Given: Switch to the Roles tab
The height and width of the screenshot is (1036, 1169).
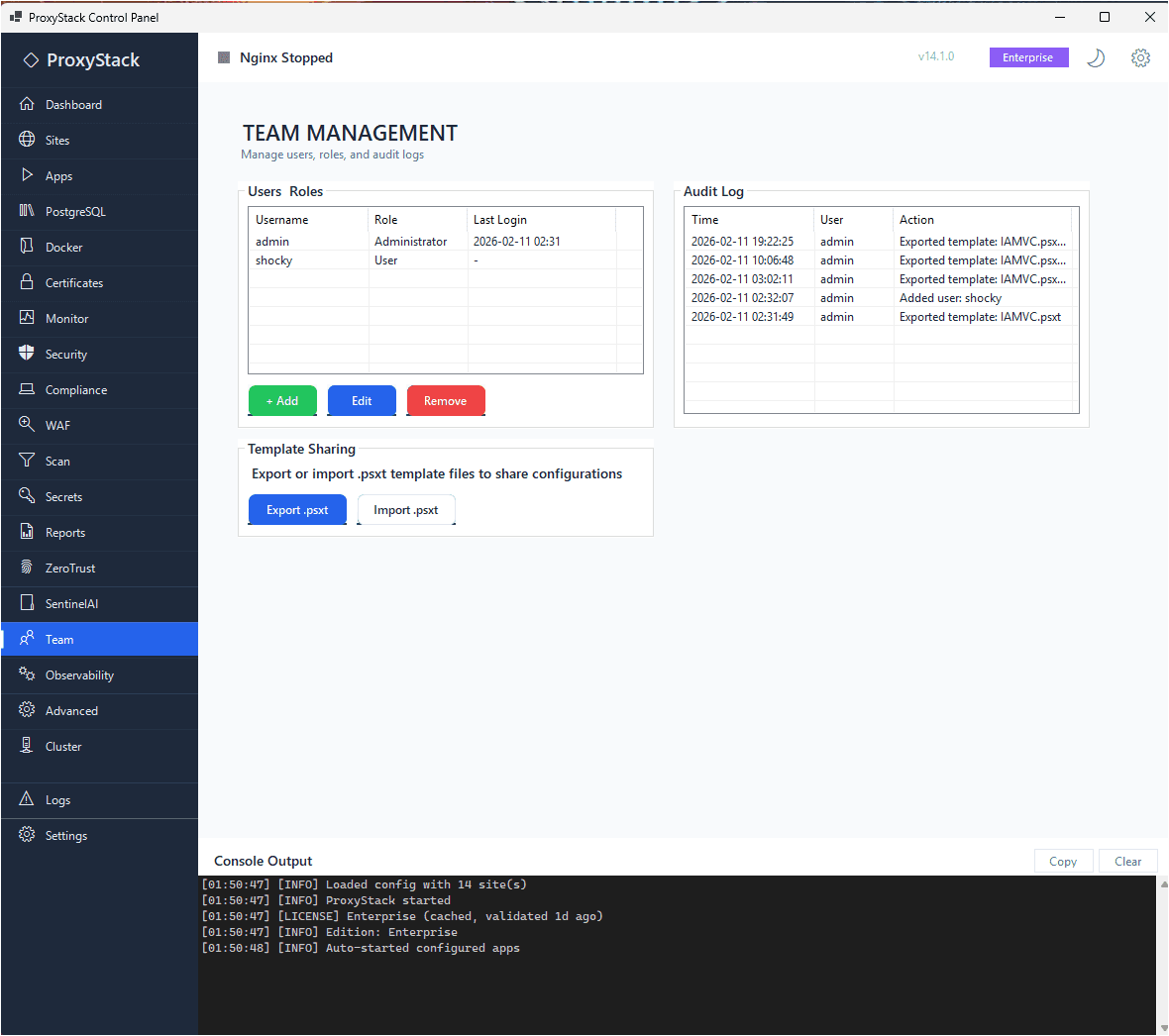Looking at the screenshot, I should 306,191.
